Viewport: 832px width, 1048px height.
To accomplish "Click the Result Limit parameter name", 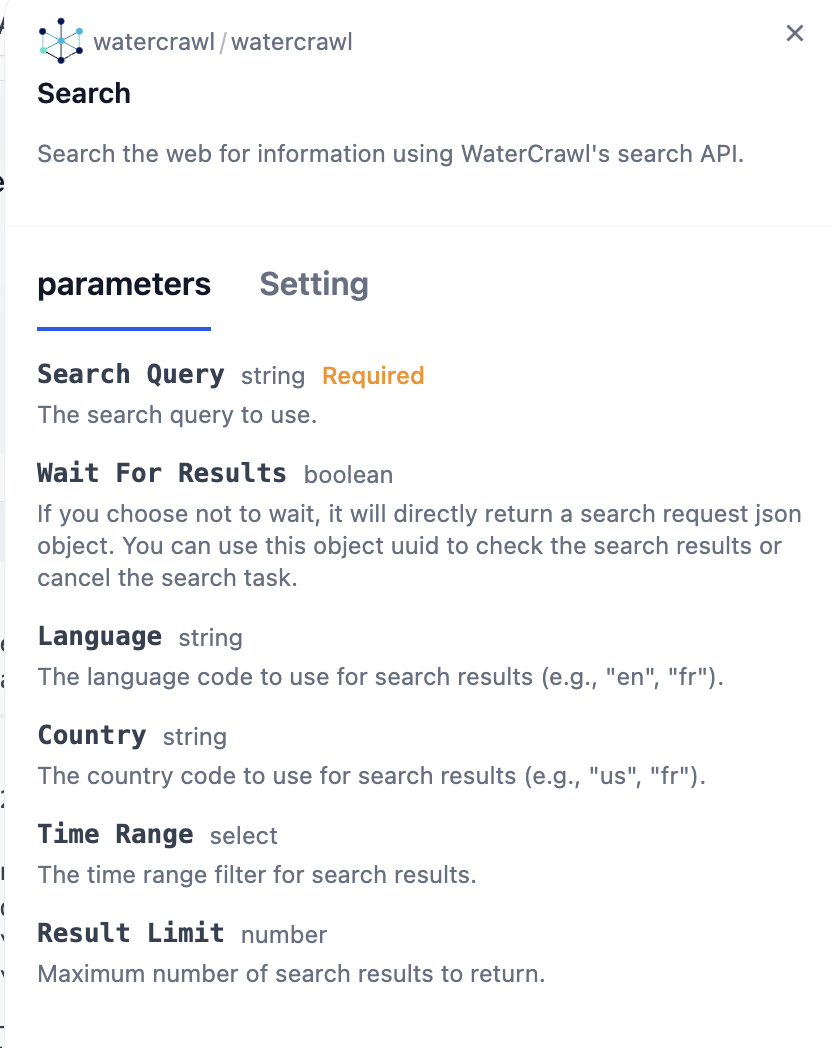I will click(x=131, y=933).
